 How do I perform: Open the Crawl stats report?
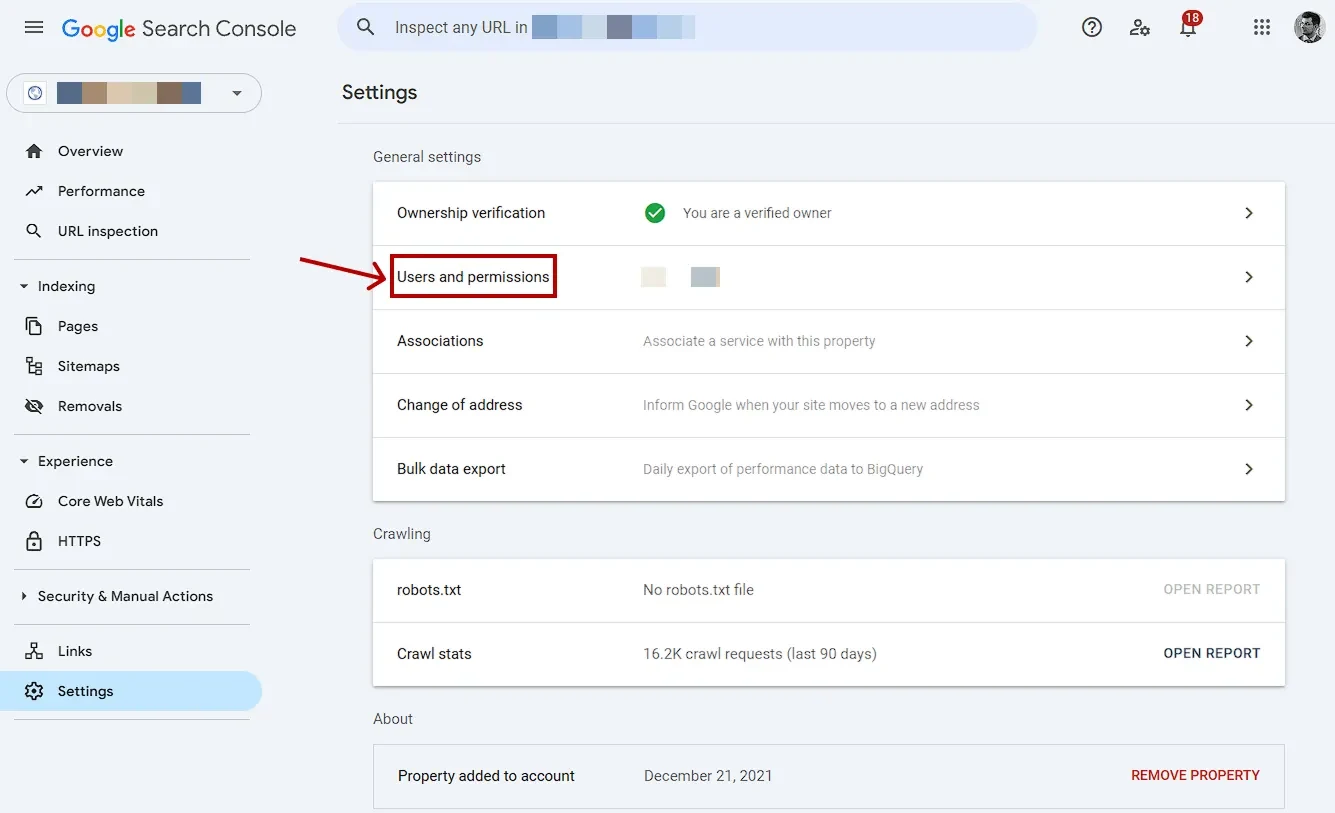coord(1211,653)
